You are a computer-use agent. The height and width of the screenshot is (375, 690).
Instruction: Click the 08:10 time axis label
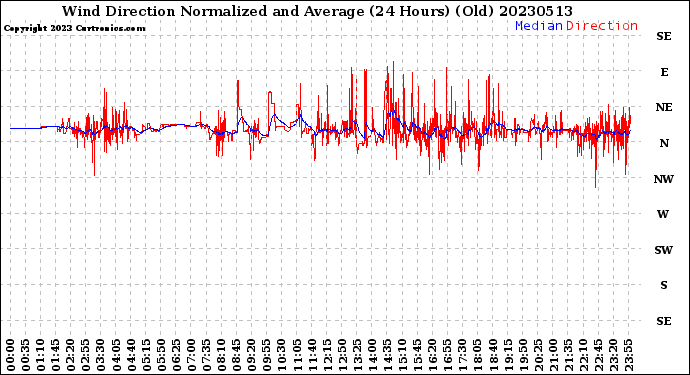(x=222, y=355)
